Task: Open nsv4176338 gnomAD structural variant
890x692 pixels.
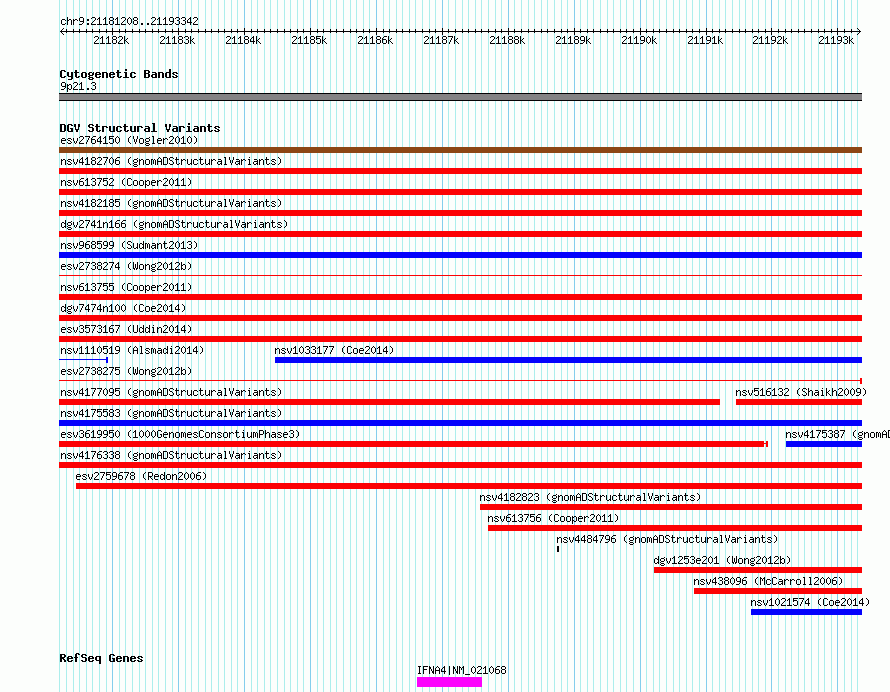Action: pos(171,455)
